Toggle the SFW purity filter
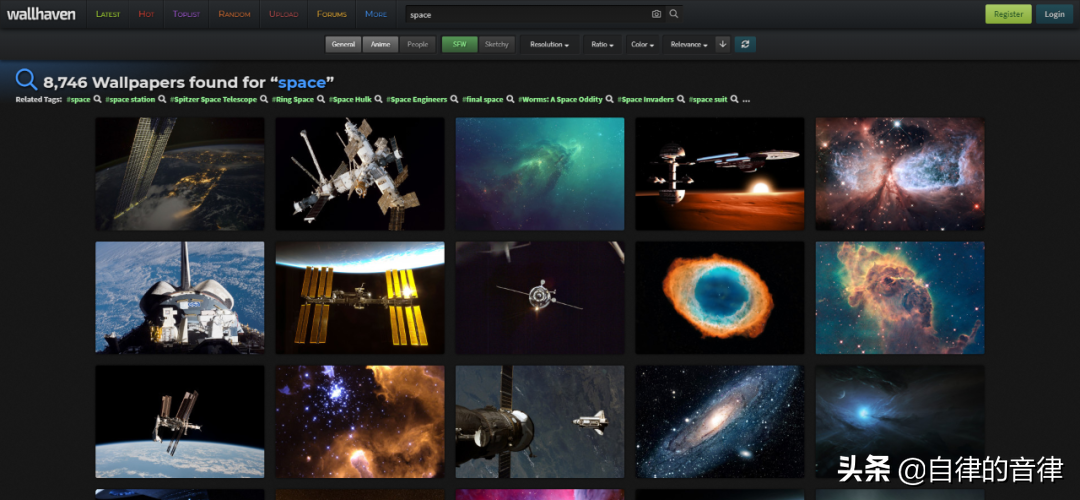The width and height of the screenshot is (1080, 500). pos(459,44)
